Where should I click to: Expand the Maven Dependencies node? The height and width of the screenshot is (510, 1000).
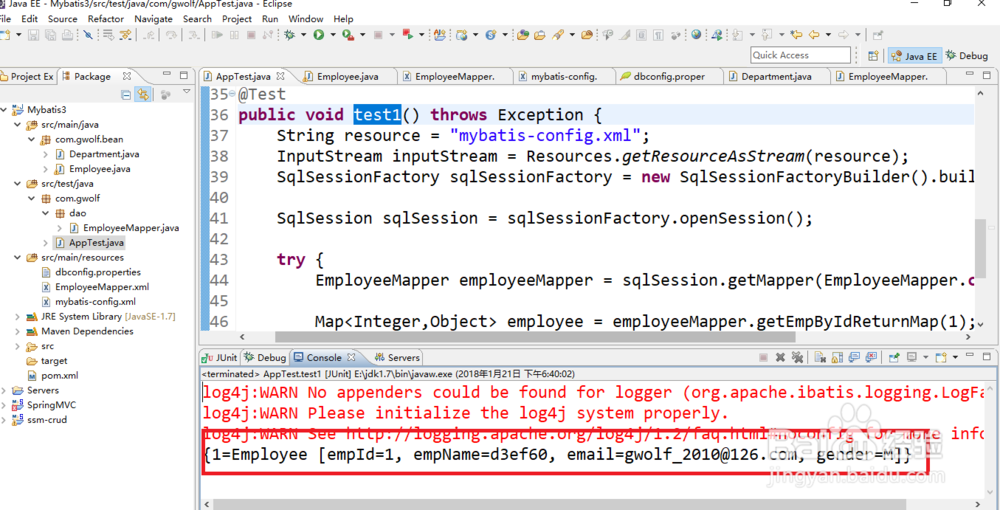17,332
